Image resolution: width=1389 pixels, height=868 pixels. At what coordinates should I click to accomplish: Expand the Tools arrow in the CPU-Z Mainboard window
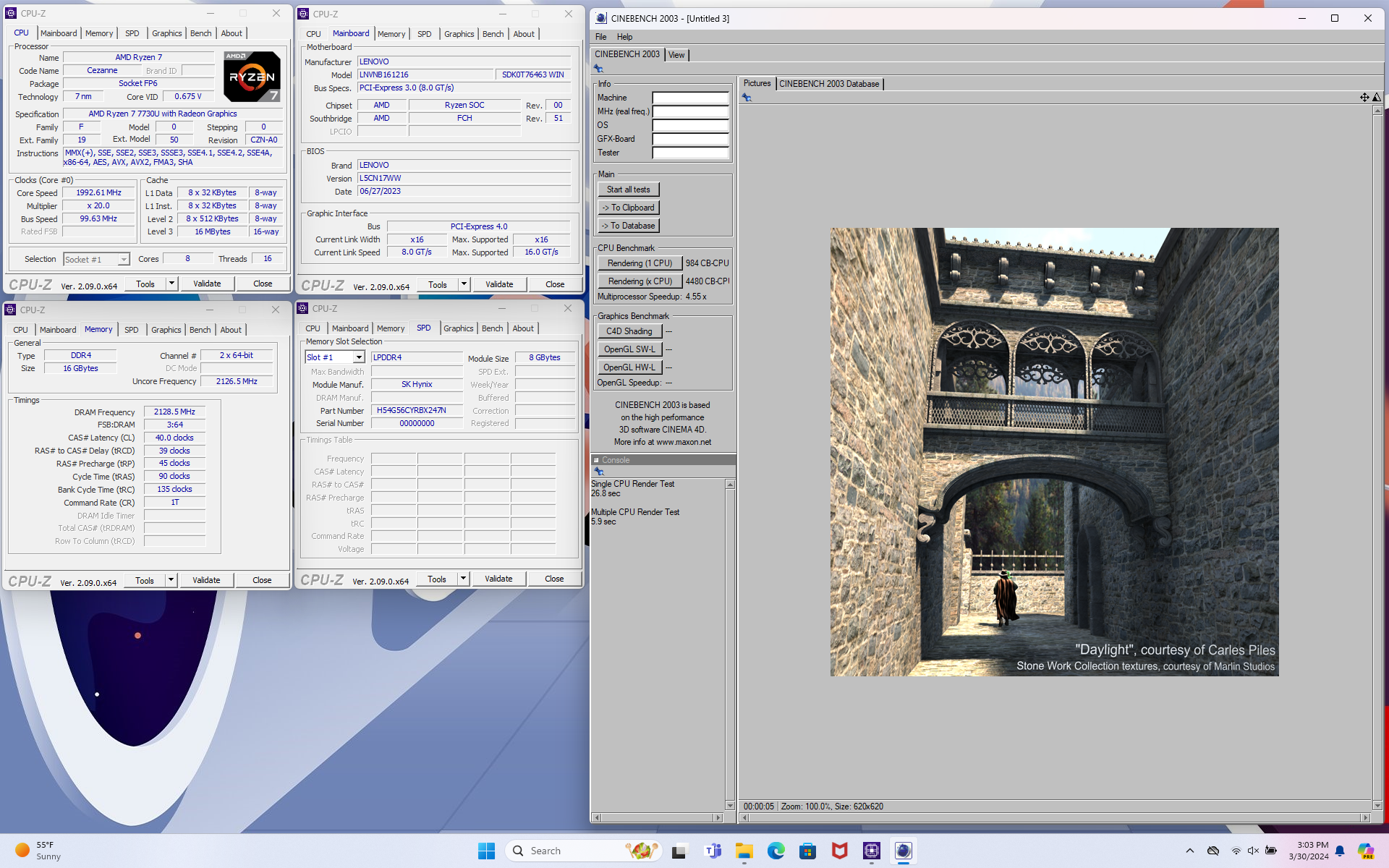464,284
